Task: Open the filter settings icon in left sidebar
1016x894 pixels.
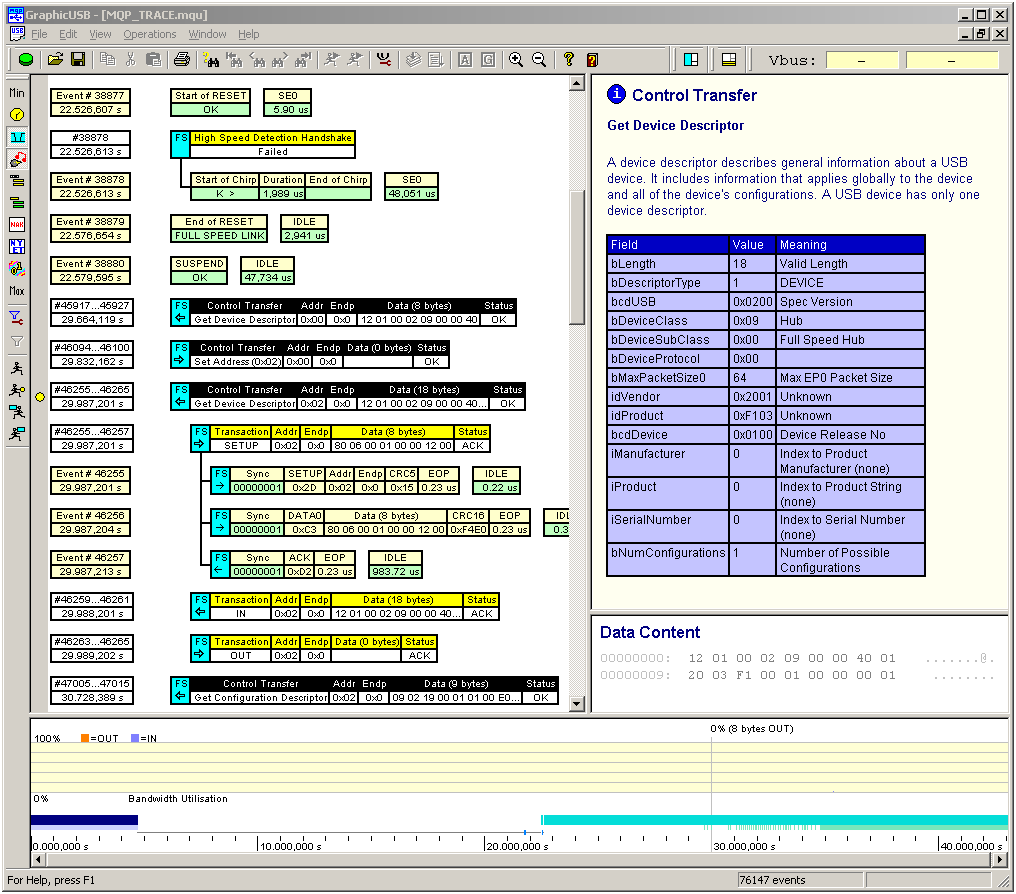Action: coord(17,318)
